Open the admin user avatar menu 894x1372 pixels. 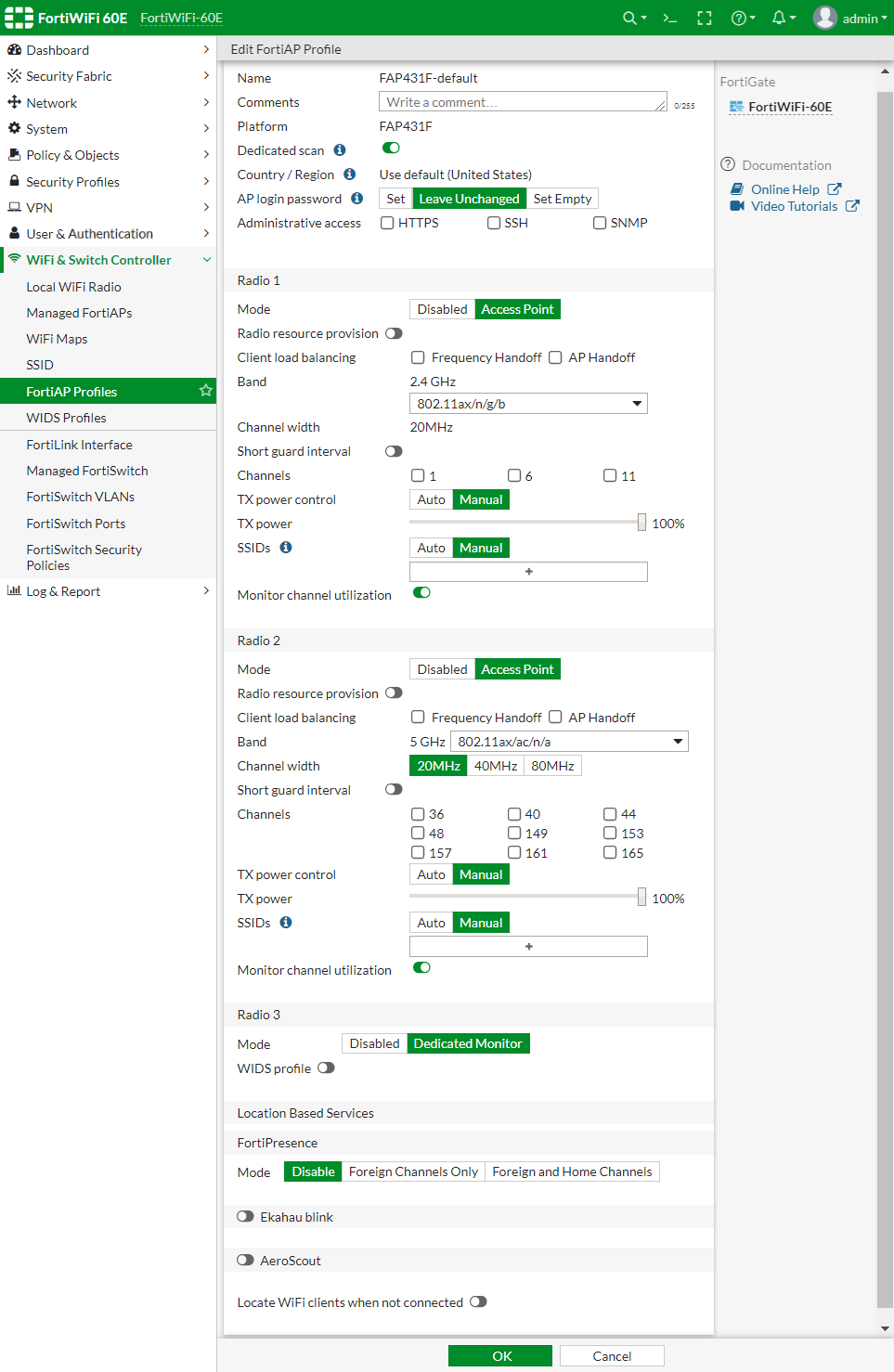(x=849, y=18)
